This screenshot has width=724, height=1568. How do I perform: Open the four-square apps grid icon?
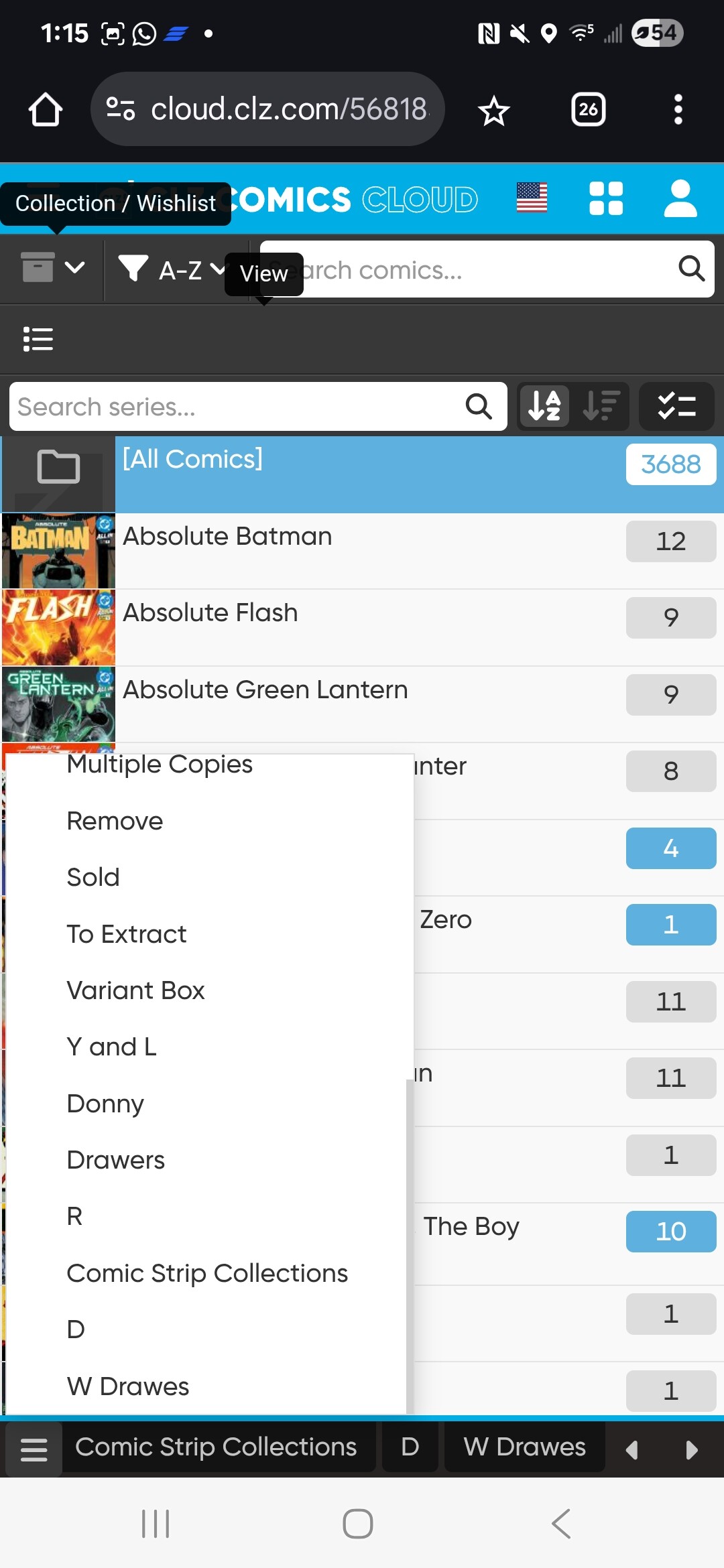click(x=605, y=199)
